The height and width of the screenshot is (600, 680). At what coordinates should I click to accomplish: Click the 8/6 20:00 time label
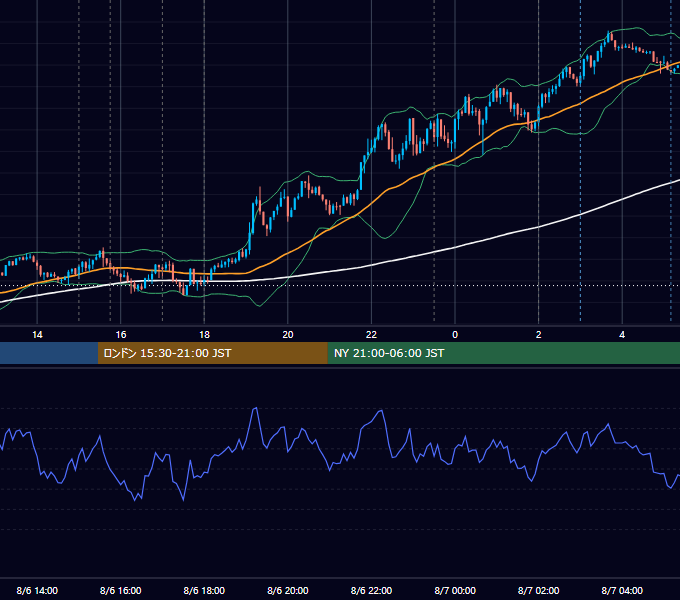288,590
